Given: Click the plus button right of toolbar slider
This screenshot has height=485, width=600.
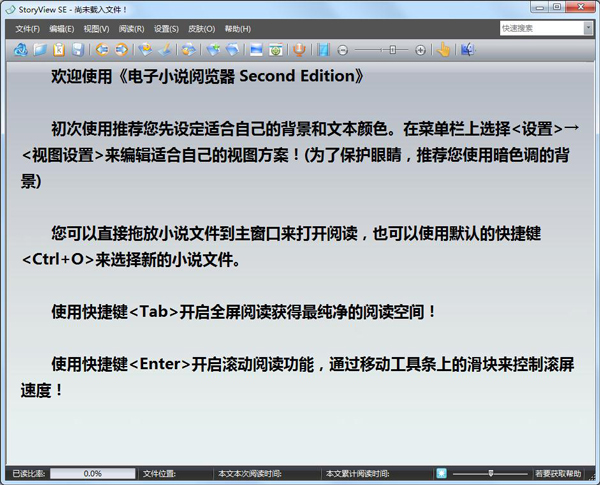Looking at the screenshot, I should click(420, 50).
